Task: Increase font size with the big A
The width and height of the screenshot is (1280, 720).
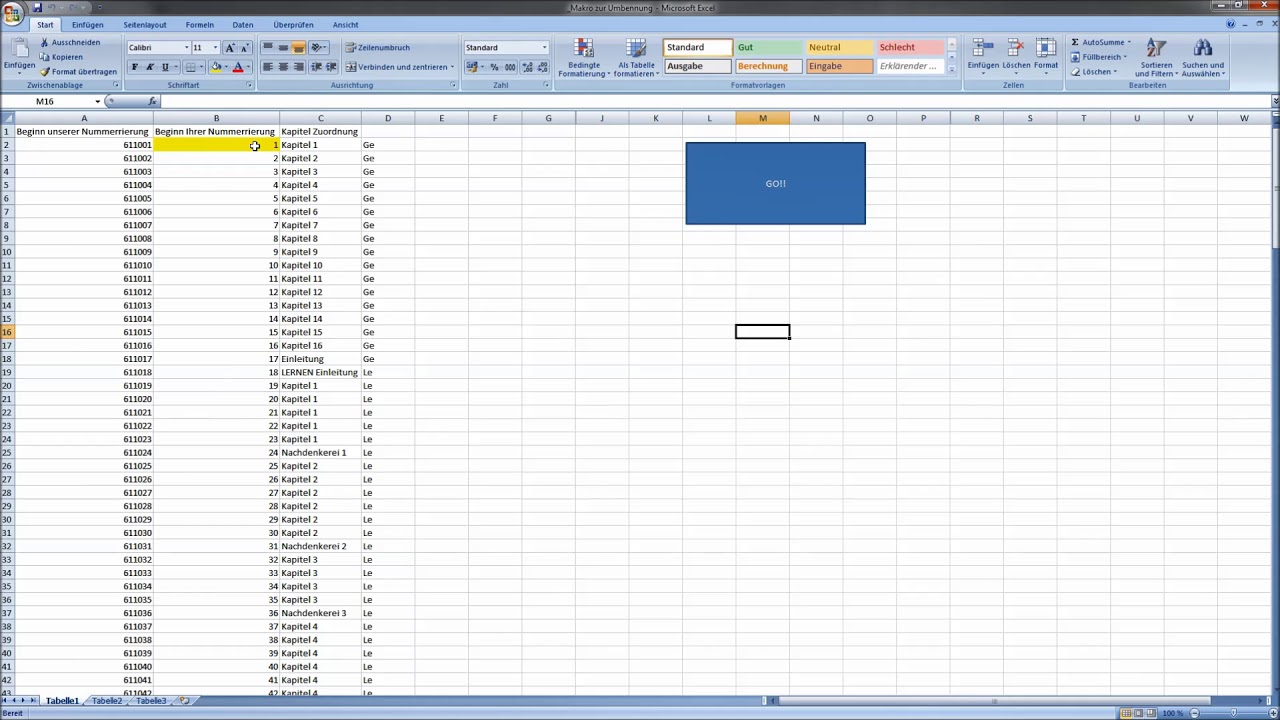Action: tap(230, 48)
